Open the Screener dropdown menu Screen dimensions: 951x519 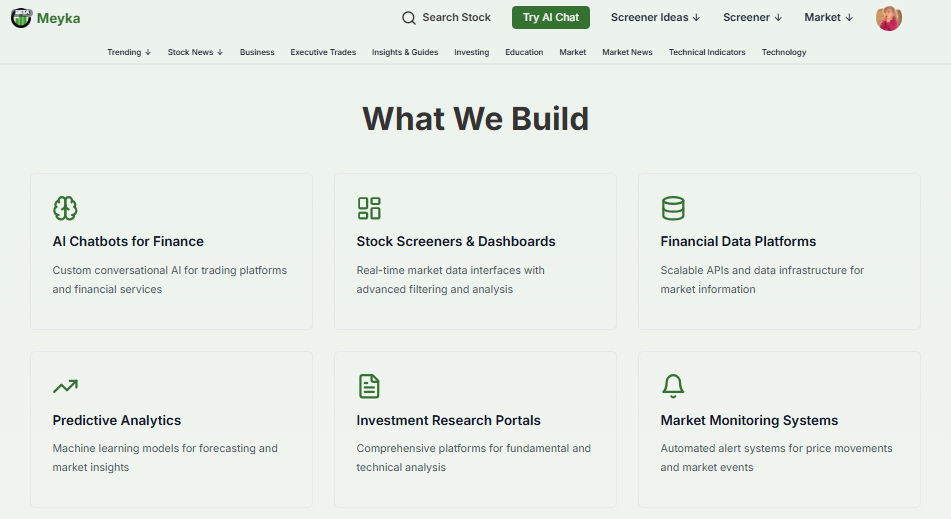[x=752, y=18]
